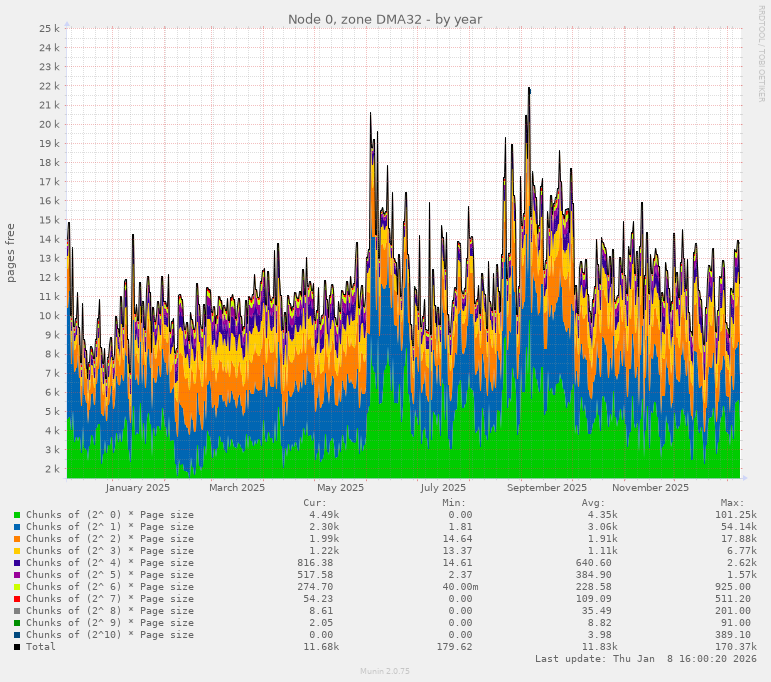Click the Cur value 4.49k

[x=324, y=515]
